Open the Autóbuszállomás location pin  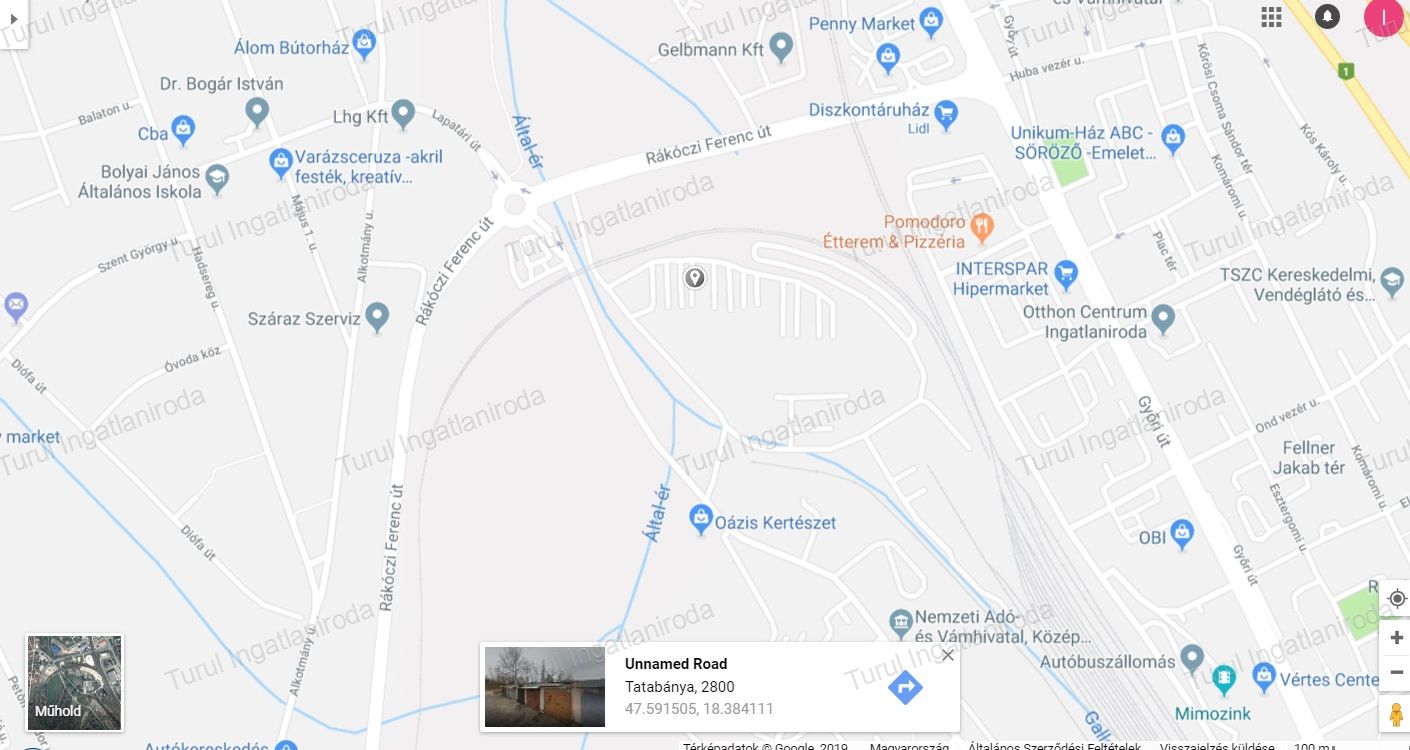tap(1191, 658)
